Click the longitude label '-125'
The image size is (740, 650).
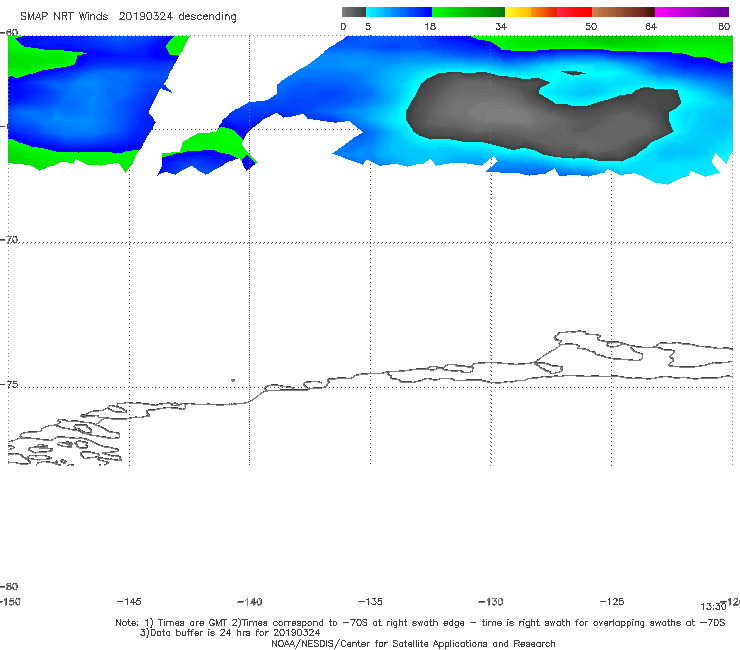[x=612, y=601]
